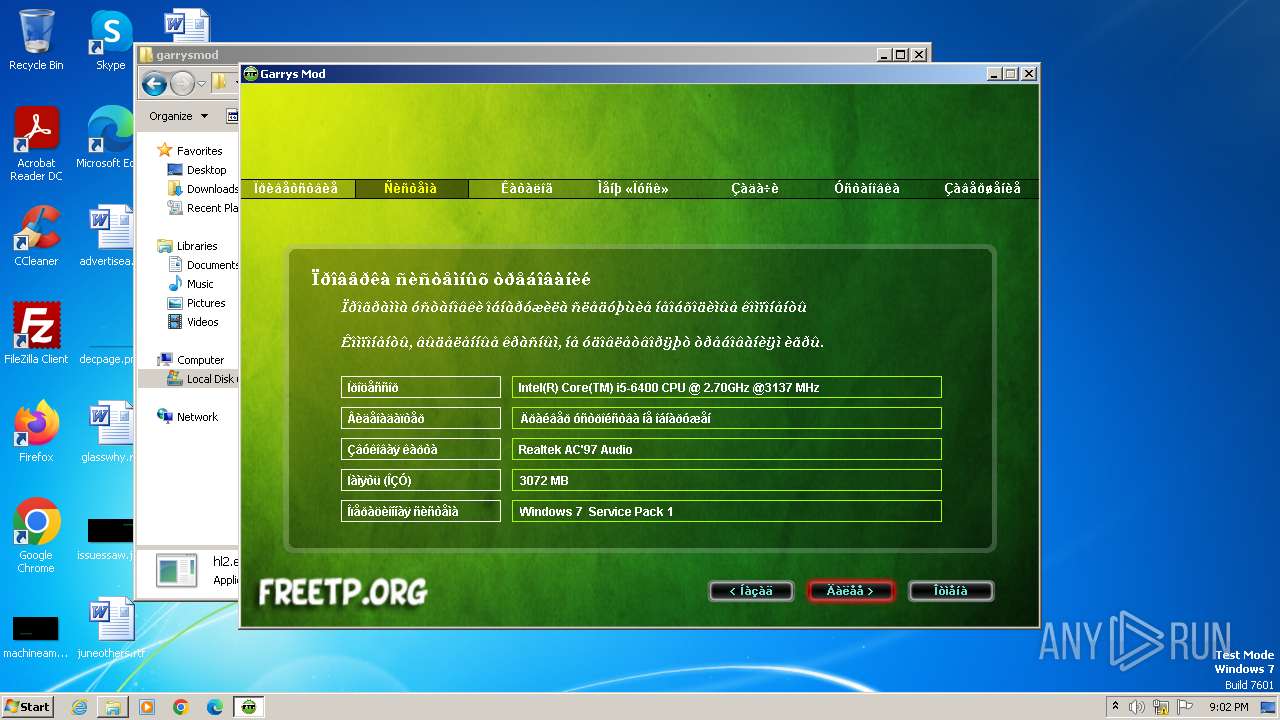
Task: Select the fifth installer step tab
Action: [x=755, y=188]
